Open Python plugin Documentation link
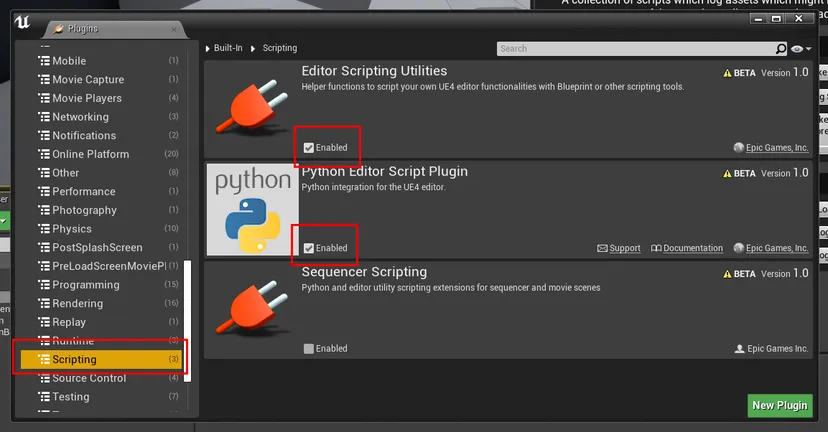Image resolution: width=828 pixels, height=432 pixels. click(x=693, y=248)
